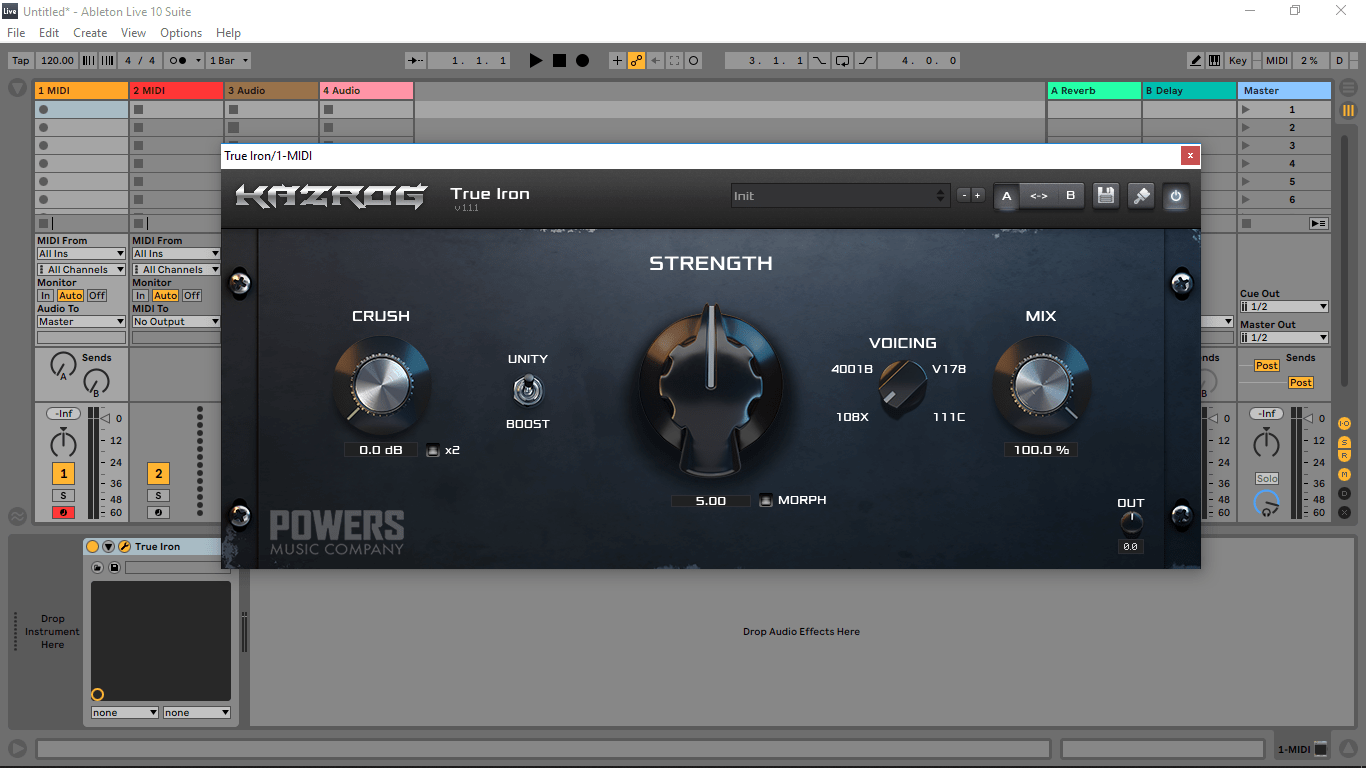Screen dimensions: 1366x768
Task: Open the Edit menu
Action: click(x=49, y=33)
